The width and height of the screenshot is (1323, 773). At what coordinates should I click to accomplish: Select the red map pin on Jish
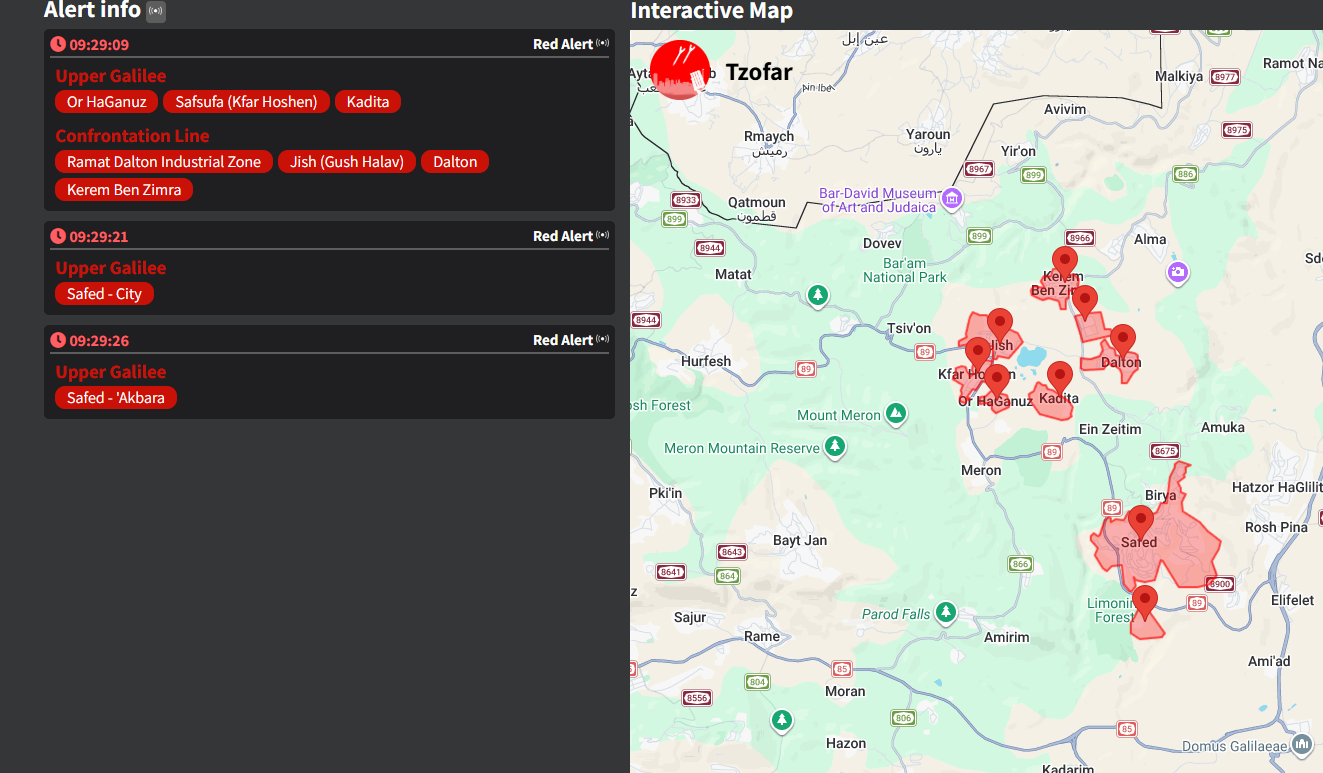pyautogui.click(x=1000, y=326)
